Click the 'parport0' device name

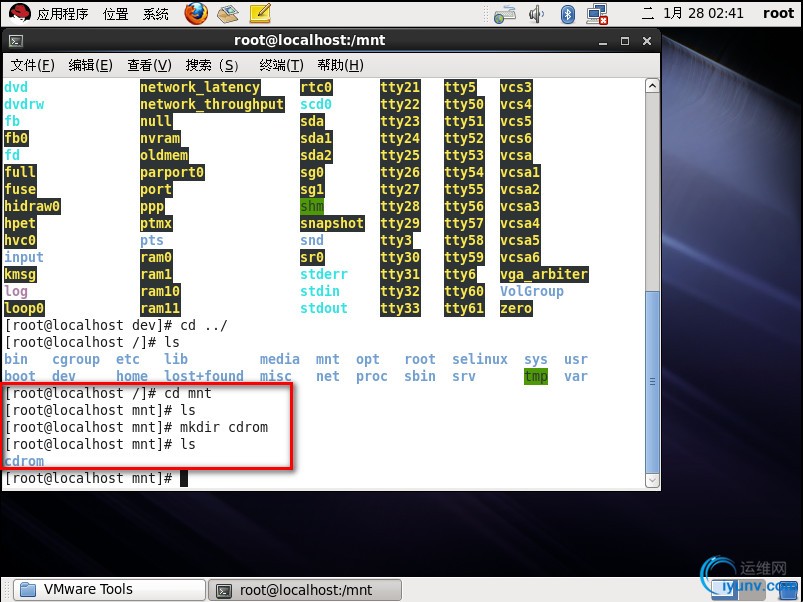pyautogui.click(x=172, y=173)
